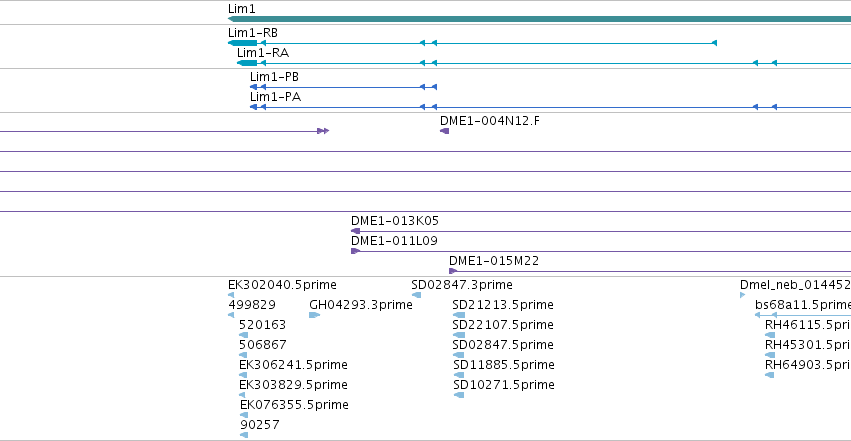
Task: Click the DME1-004N12.F arrow glyph
Action: pos(444,131)
